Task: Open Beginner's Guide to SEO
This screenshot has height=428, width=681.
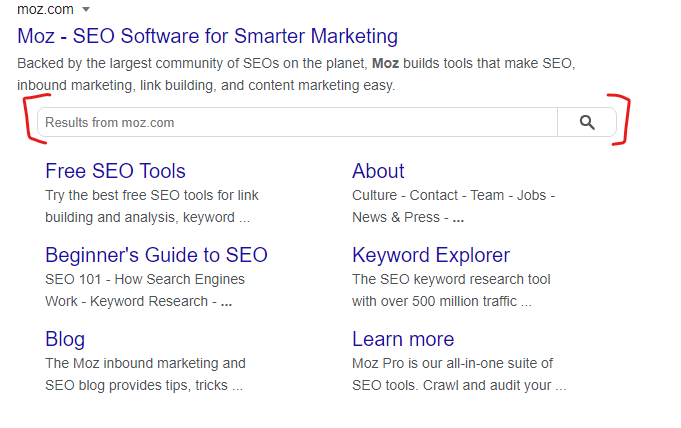Action: pos(156,255)
